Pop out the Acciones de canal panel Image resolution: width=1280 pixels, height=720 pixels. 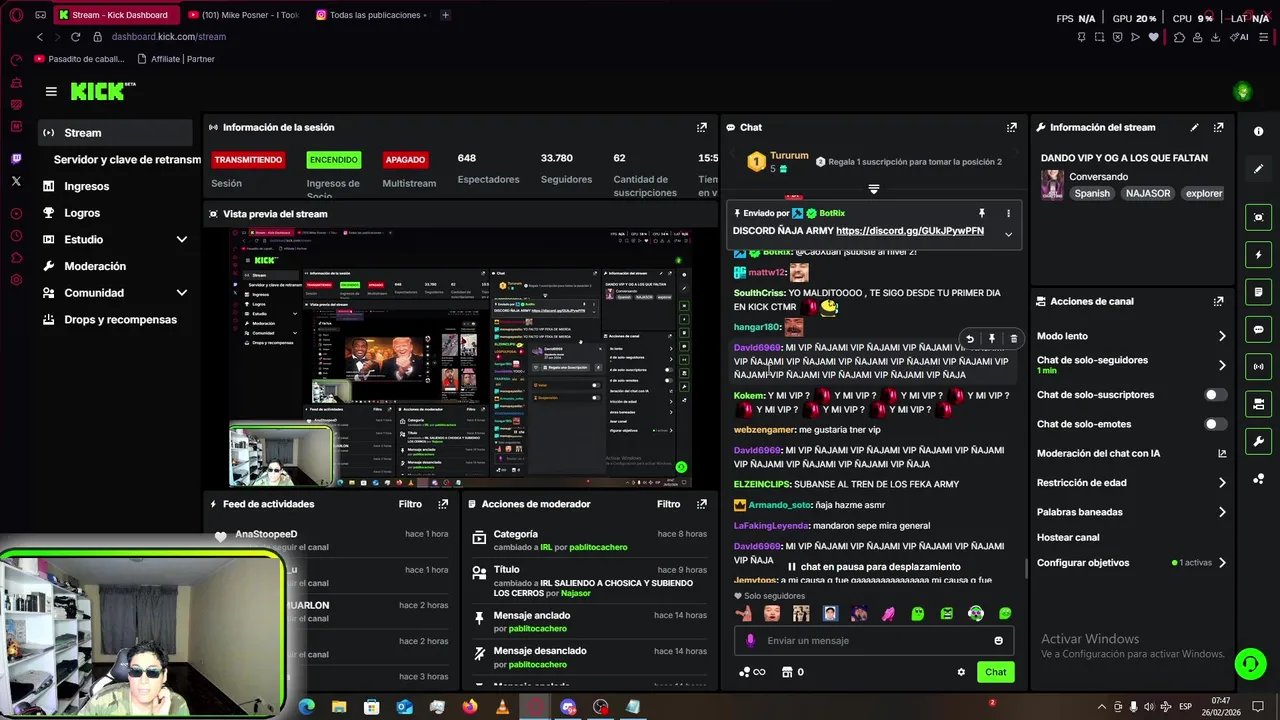1218,301
